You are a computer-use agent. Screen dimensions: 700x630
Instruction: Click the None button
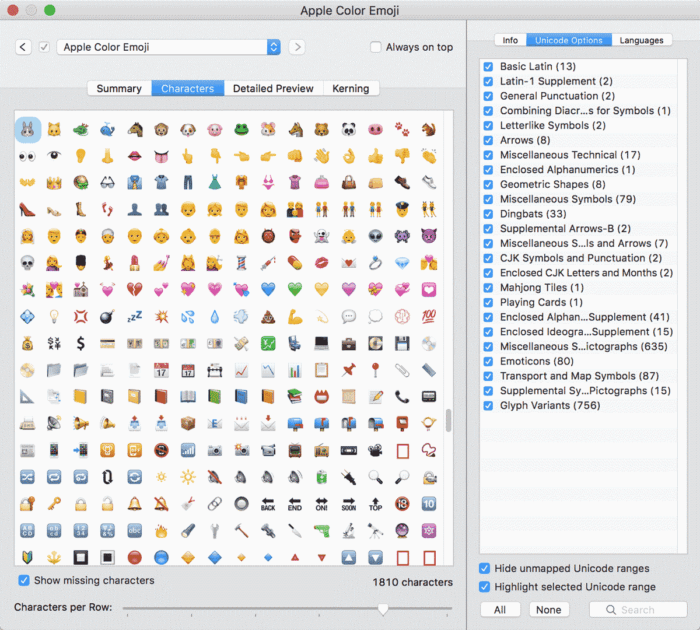549,610
